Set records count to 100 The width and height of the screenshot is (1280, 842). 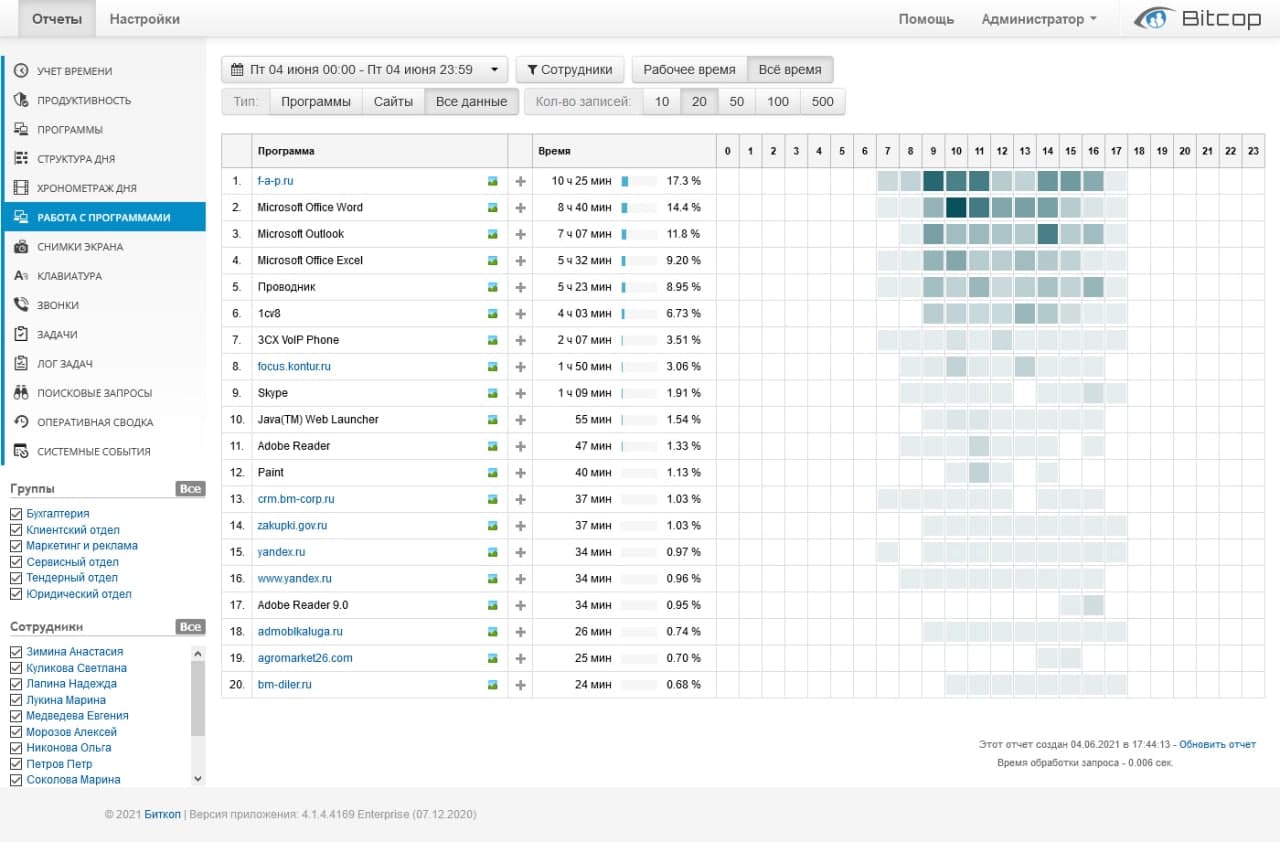point(778,102)
